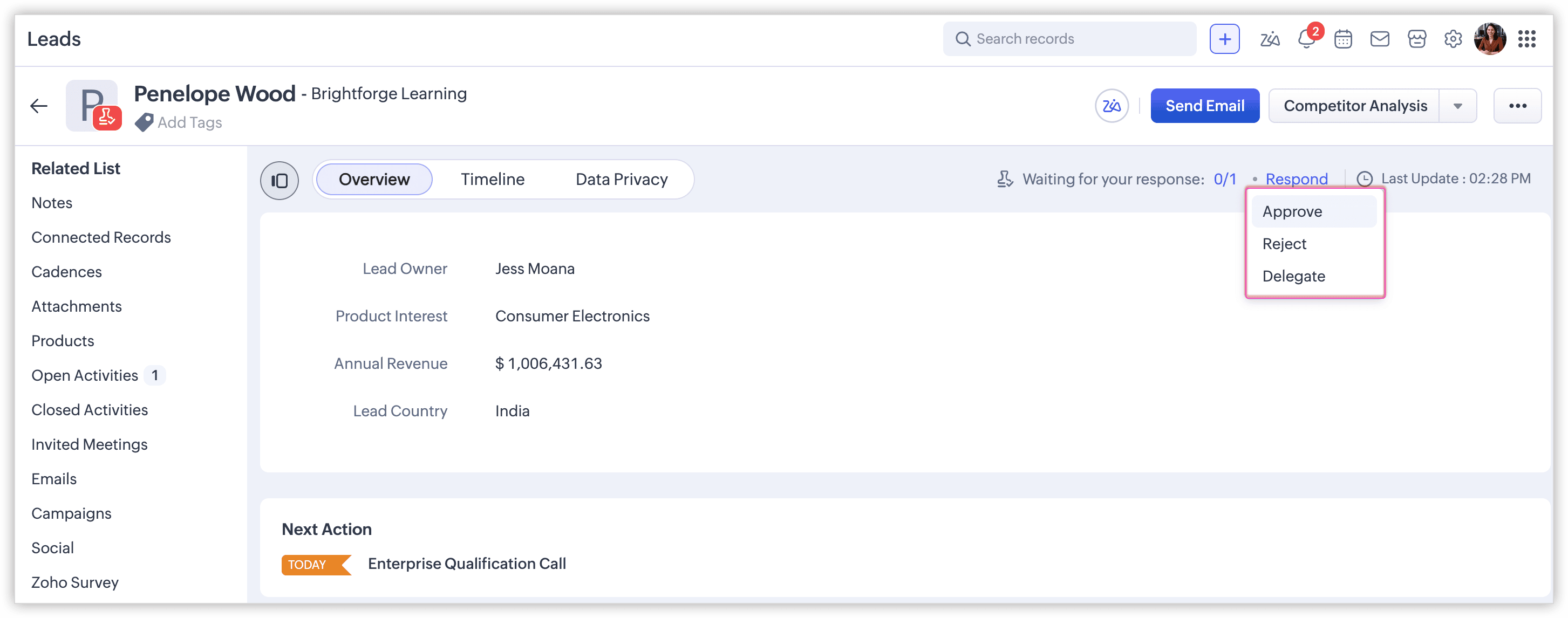
Task: Click the tag icon next to Add Tags
Action: click(x=144, y=122)
